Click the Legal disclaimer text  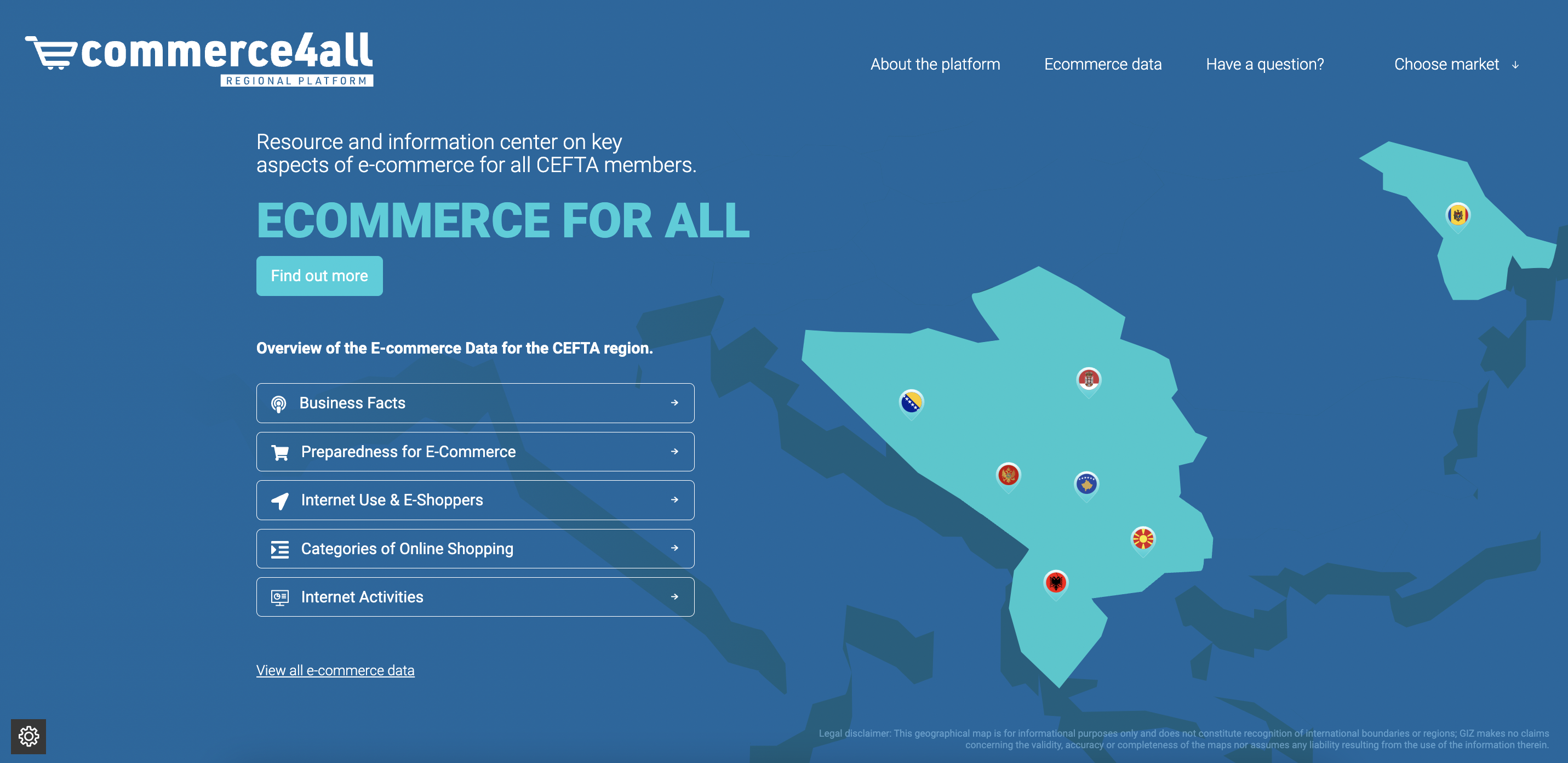(1183, 739)
